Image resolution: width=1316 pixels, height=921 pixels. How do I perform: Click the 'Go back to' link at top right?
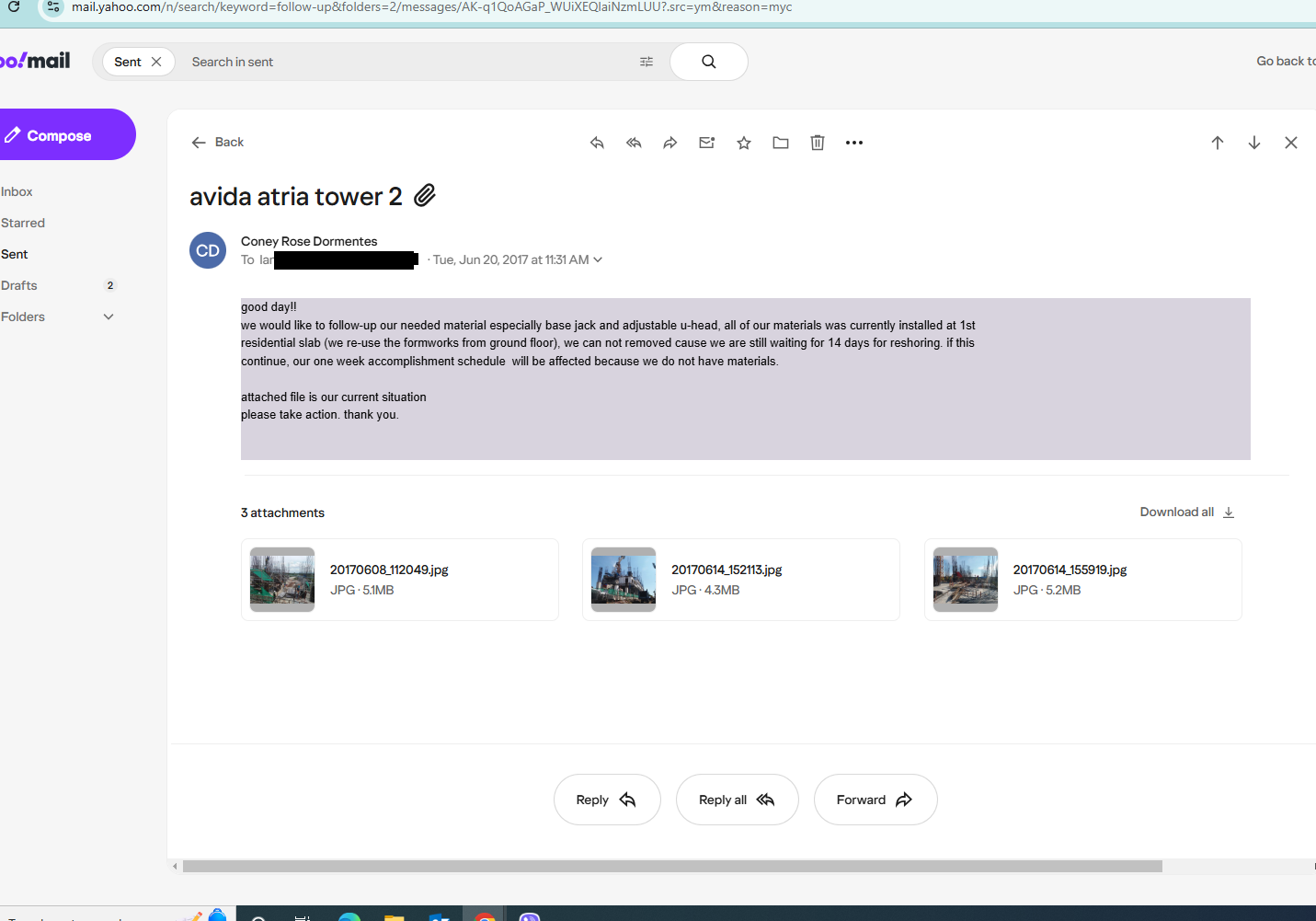(x=1286, y=61)
